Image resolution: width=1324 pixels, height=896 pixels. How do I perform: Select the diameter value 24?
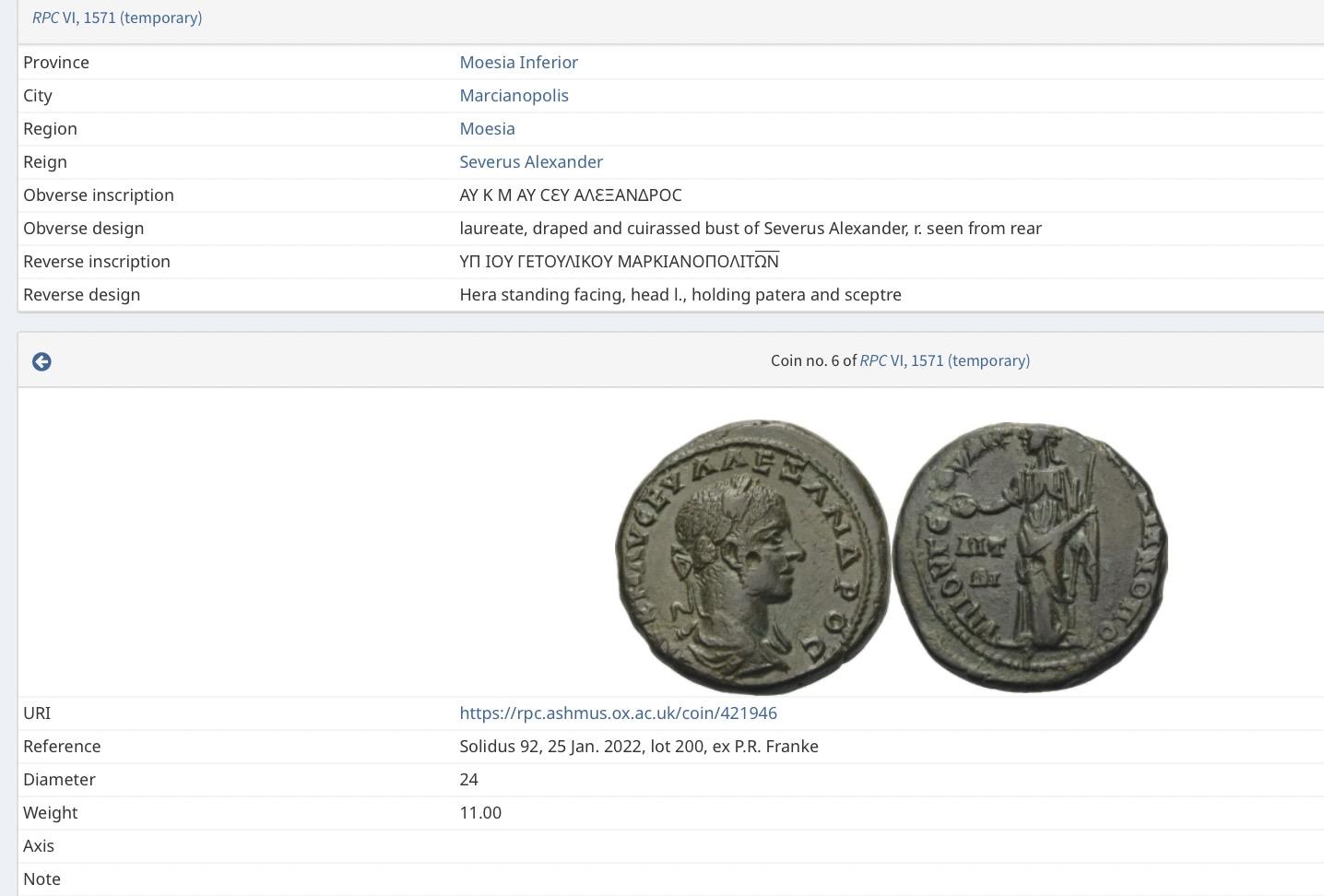coord(468,779)
